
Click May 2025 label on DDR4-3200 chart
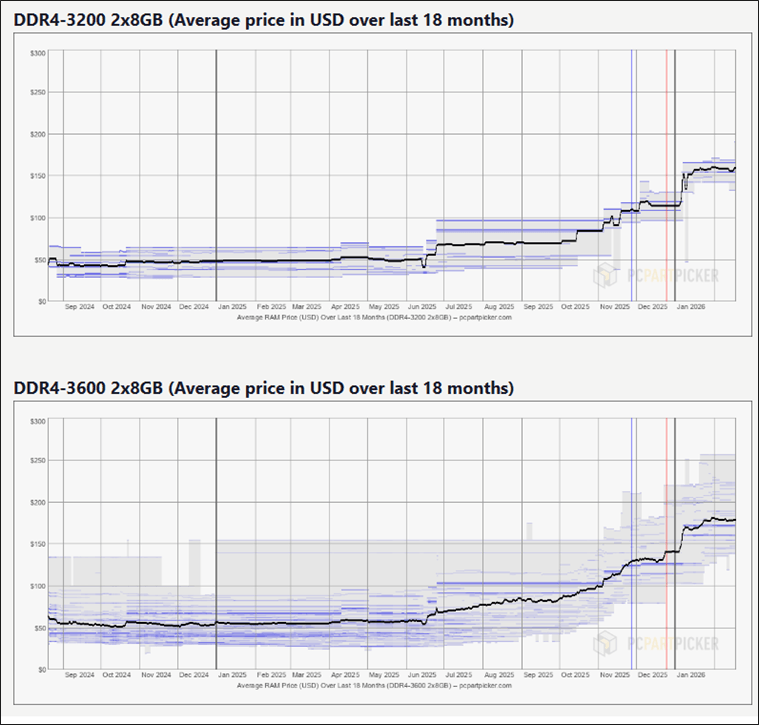coord(384,307)
